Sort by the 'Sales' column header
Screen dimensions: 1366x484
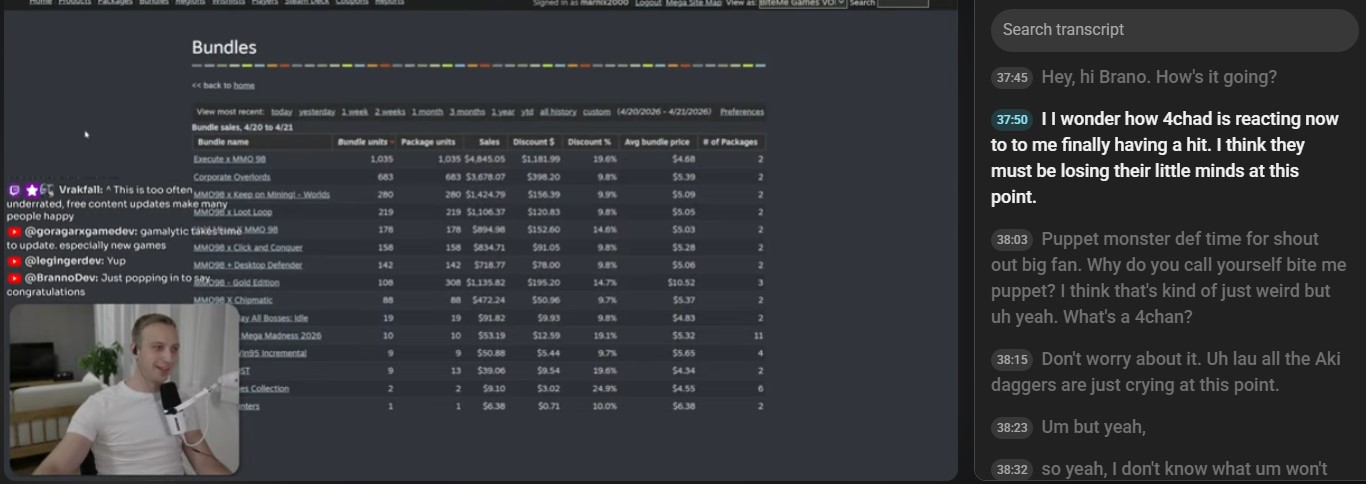(x=487, y=142)
